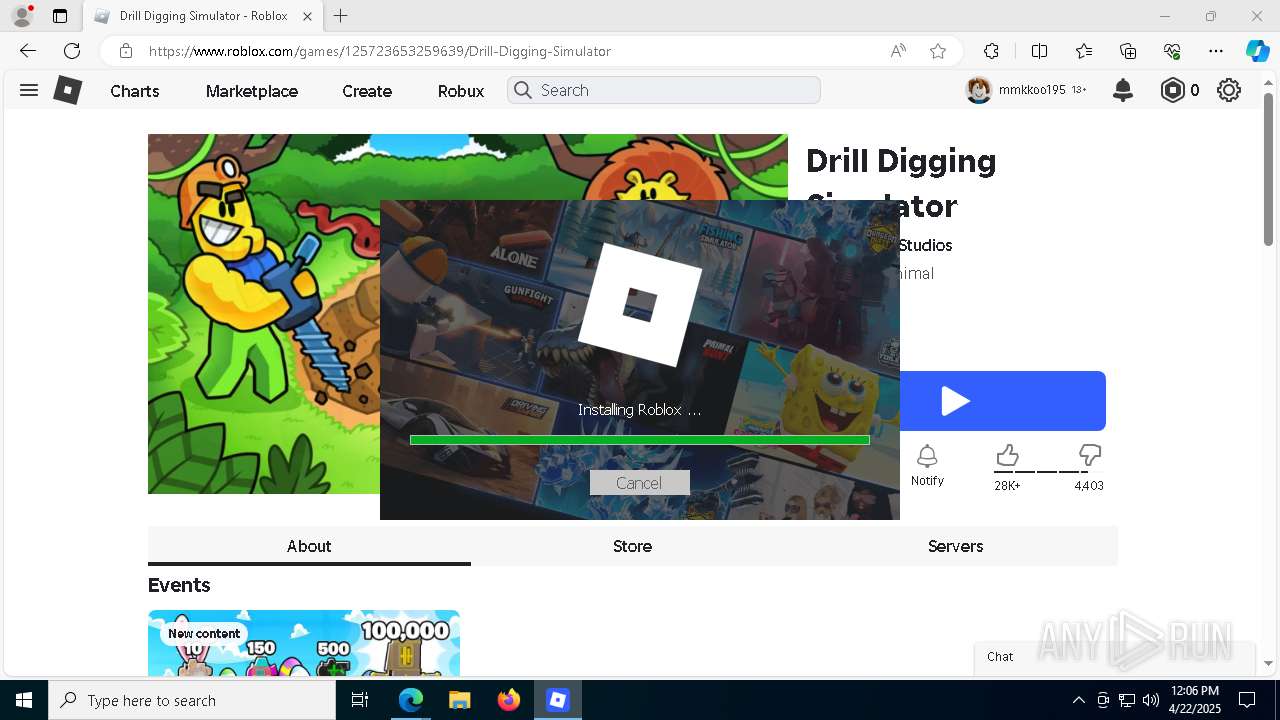Select Roblox installer taskbar icon
Viewport: 1280px width, 720px height.
point(558,700)
